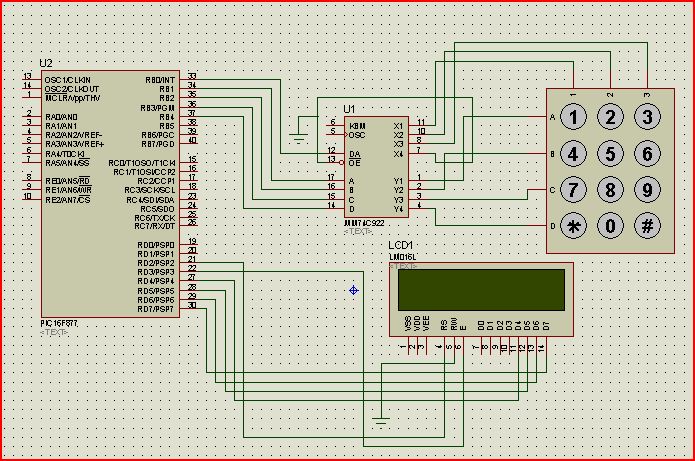Click the keypad hash key
The width and height of the screenshot is (695, 461).
(647, 226)
